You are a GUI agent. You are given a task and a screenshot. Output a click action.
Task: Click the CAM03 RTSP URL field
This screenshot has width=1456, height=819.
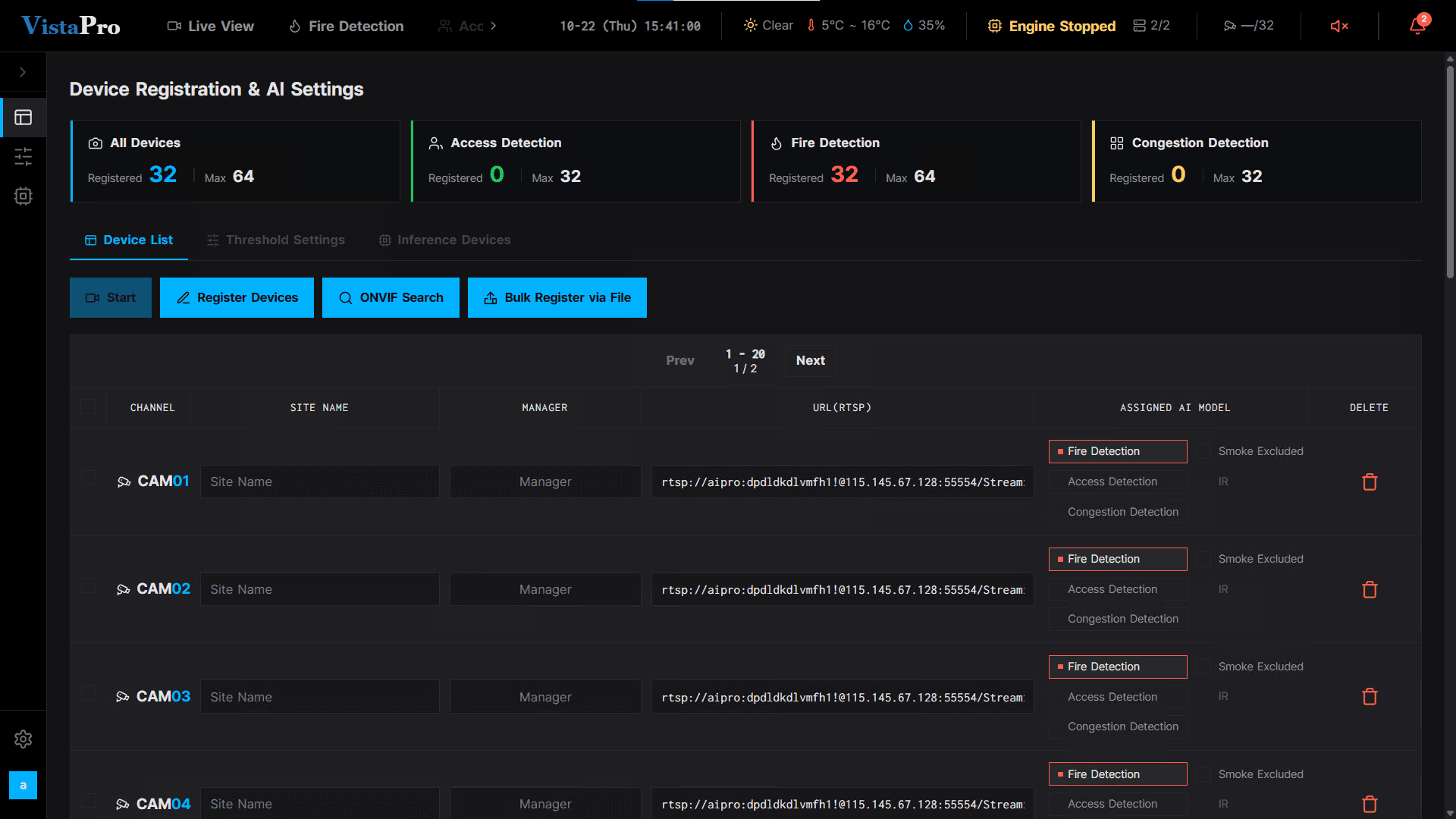click(843, 697)
